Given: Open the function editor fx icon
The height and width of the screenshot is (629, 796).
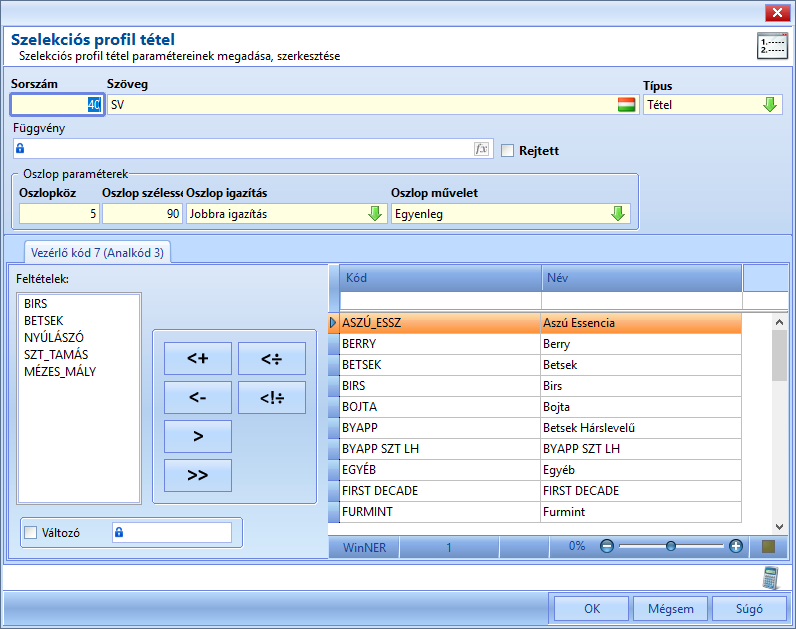Looking at the screenshot, I should [481, 149].
